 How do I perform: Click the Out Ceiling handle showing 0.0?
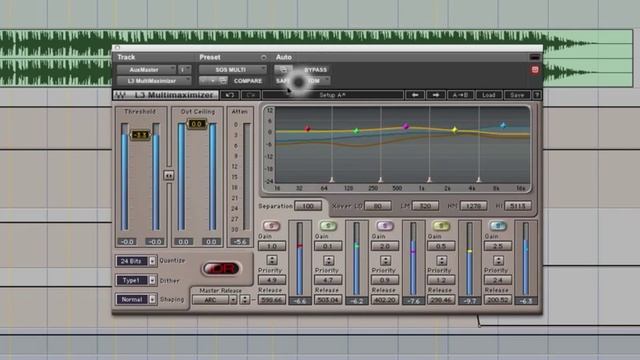(196, 124)
